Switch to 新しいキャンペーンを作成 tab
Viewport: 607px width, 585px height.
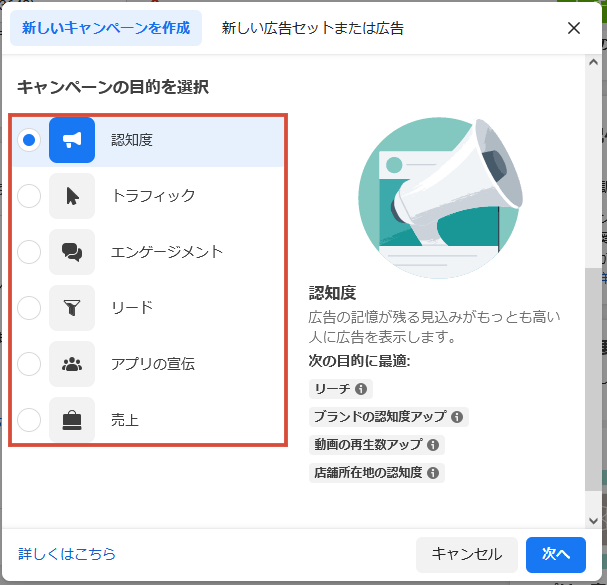point(106,28)
